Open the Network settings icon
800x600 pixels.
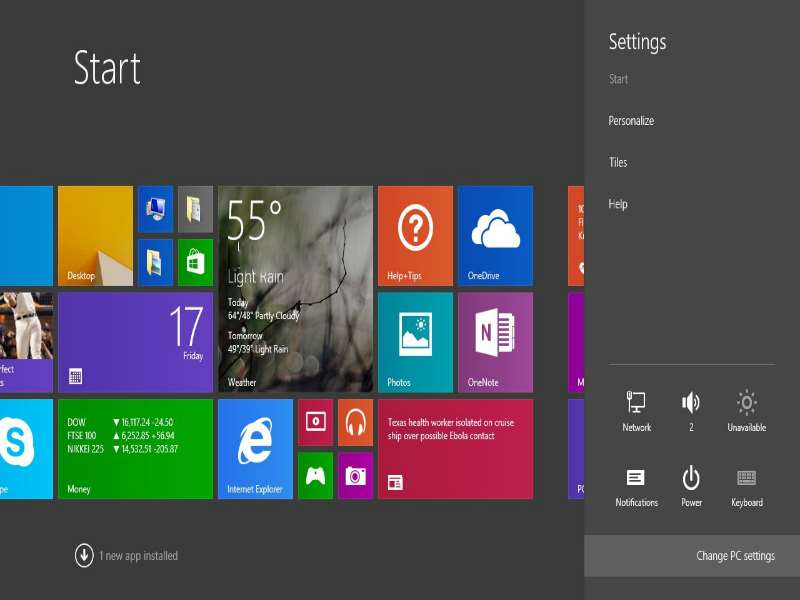click(636, 404)
